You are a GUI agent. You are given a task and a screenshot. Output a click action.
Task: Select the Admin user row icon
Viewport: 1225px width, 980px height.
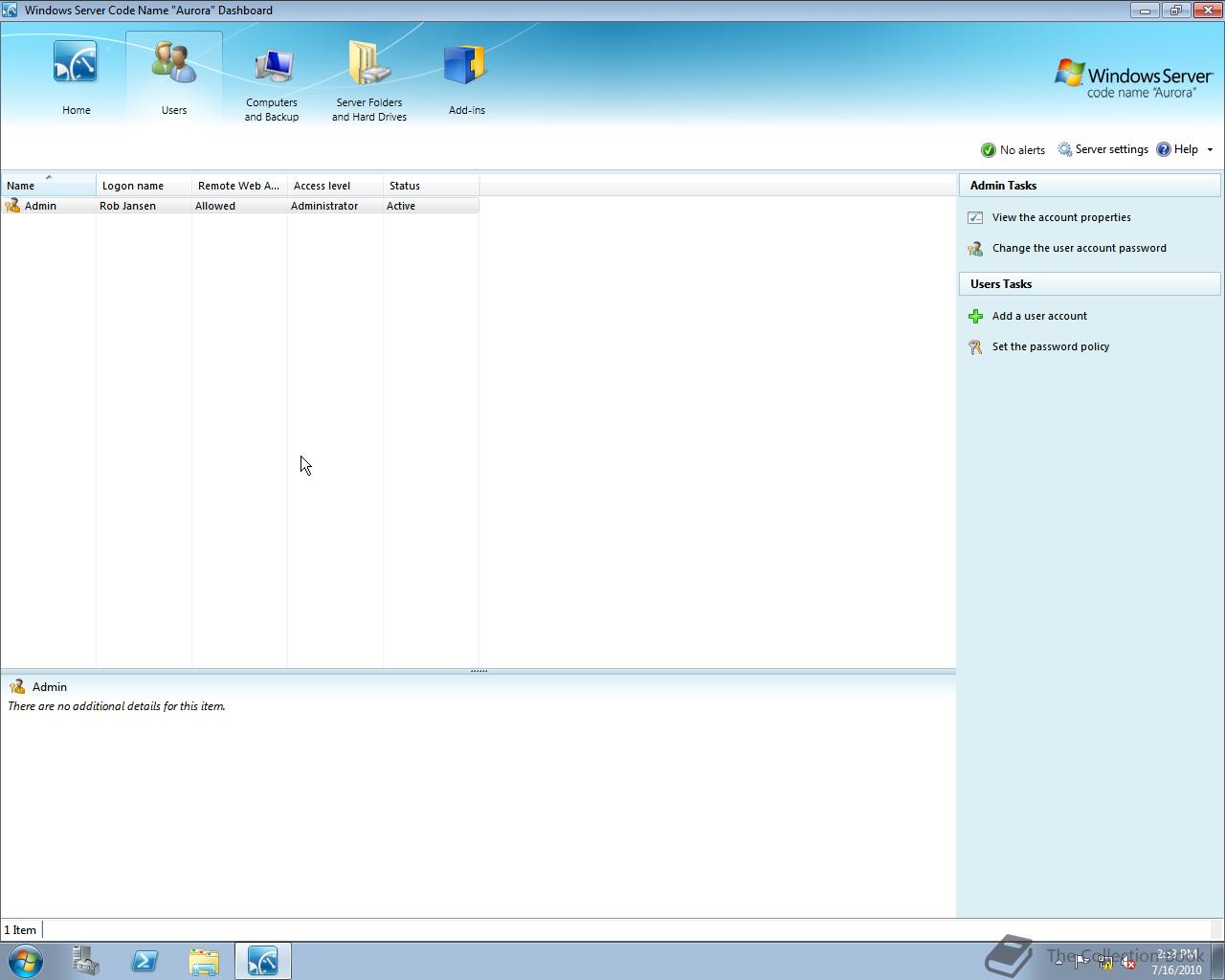click(x=12, y=206)
